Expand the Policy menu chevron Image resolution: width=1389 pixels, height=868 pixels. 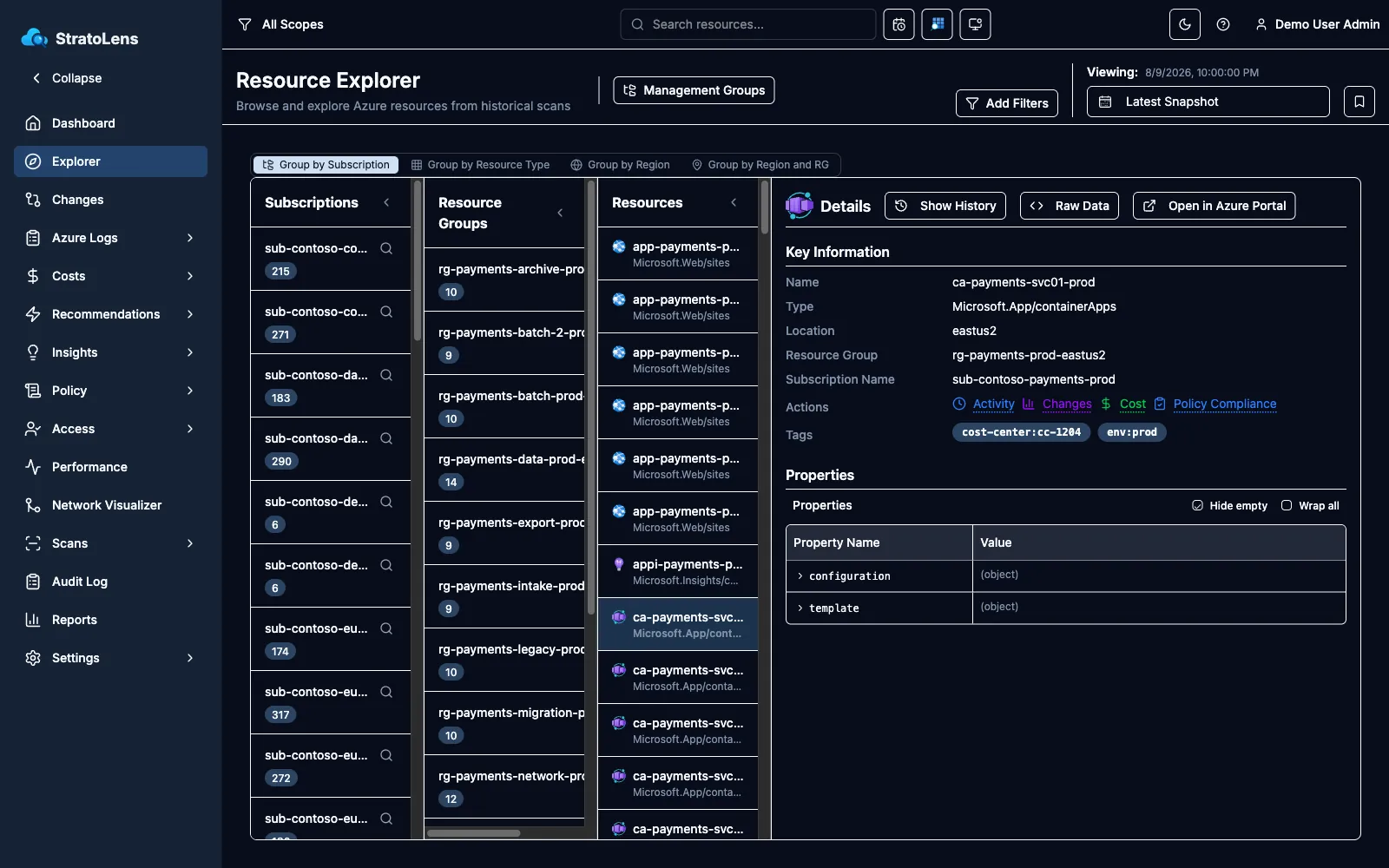click(190, 391)
